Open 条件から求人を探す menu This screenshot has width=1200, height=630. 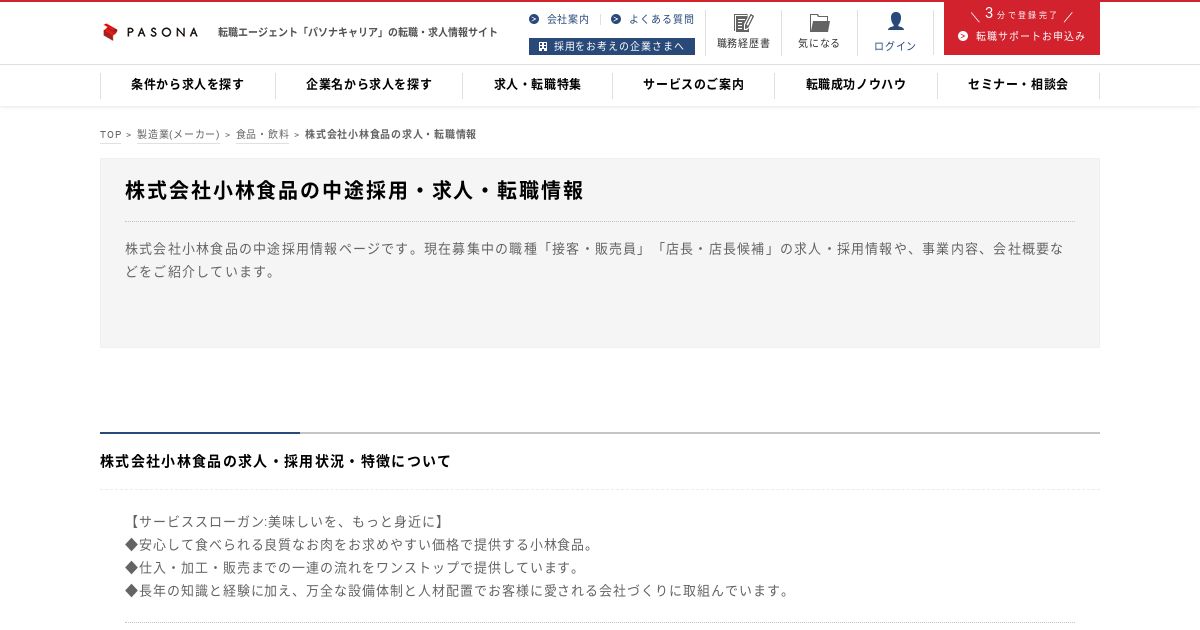188,85
